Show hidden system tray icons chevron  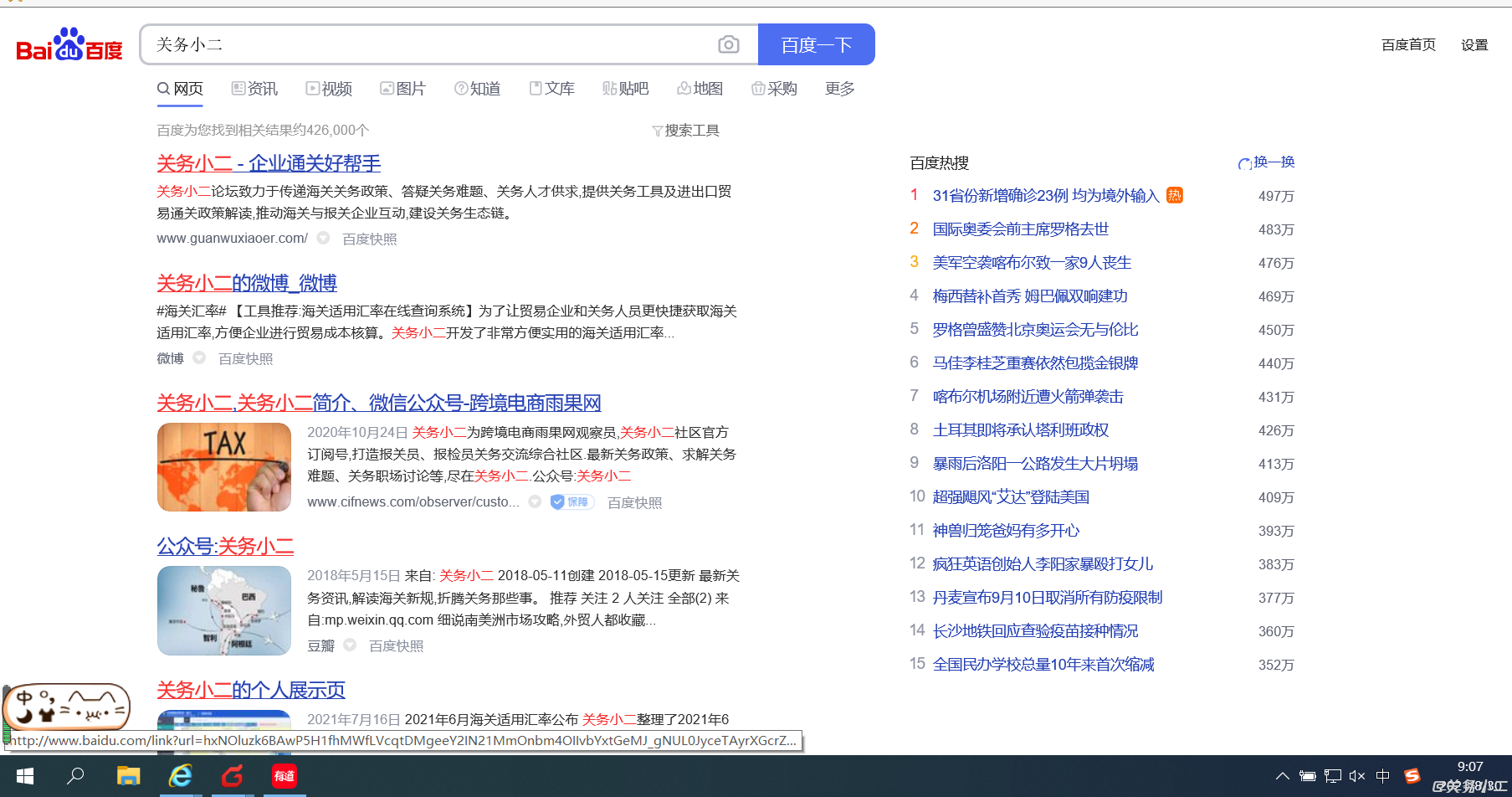click(1282, 776)
